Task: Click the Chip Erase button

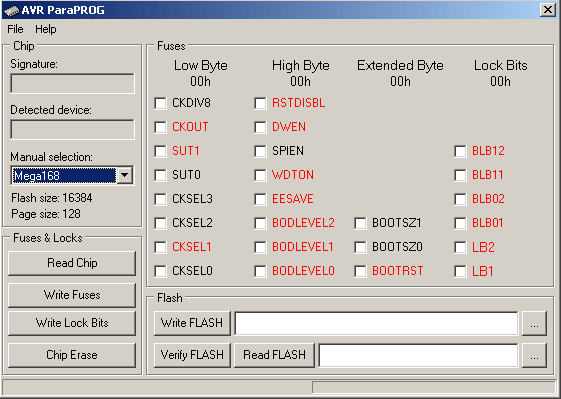Action: click(x=72, y=355)
